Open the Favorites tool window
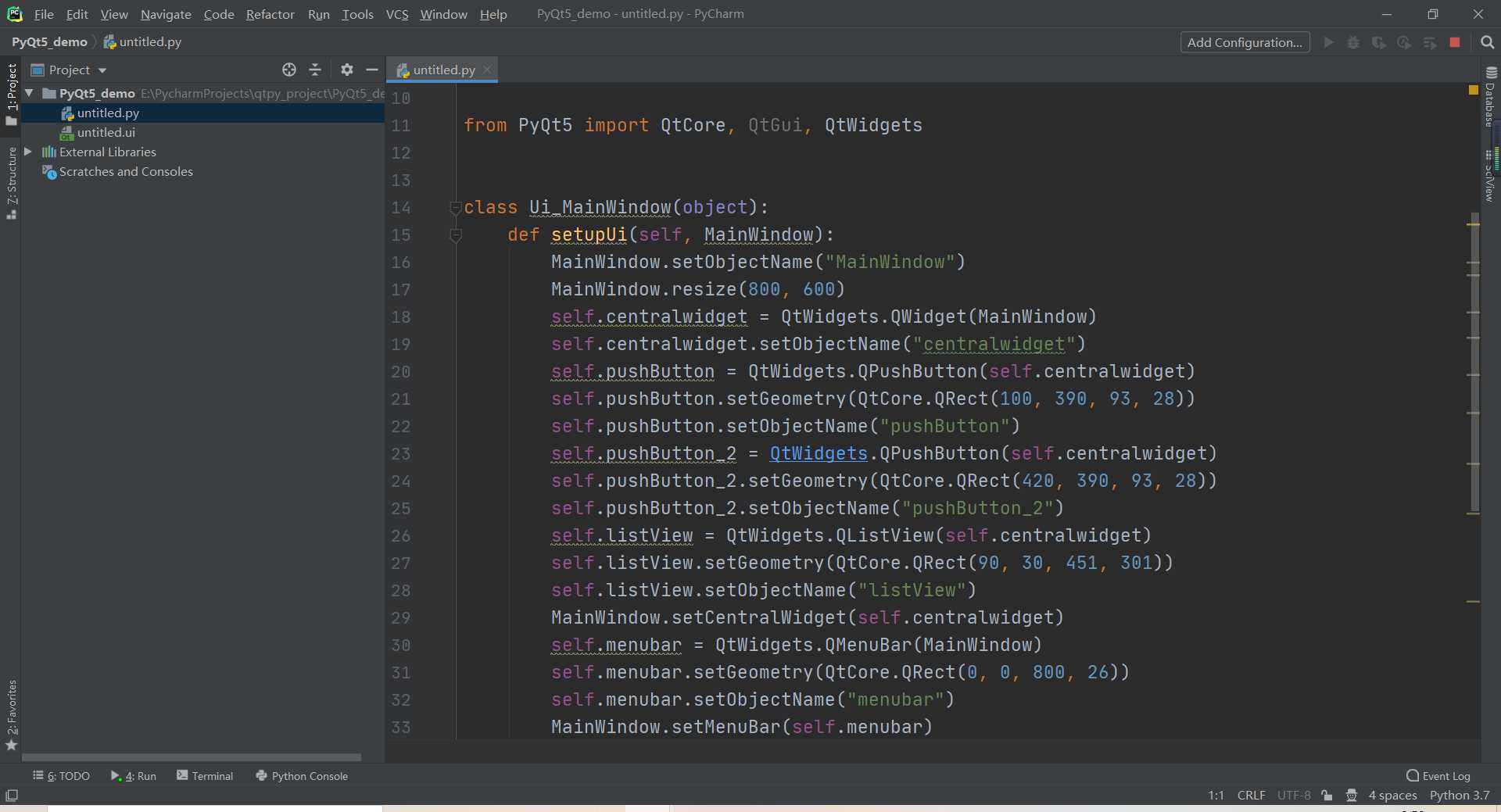1501x812 pixels. click(x=12, y=715)
